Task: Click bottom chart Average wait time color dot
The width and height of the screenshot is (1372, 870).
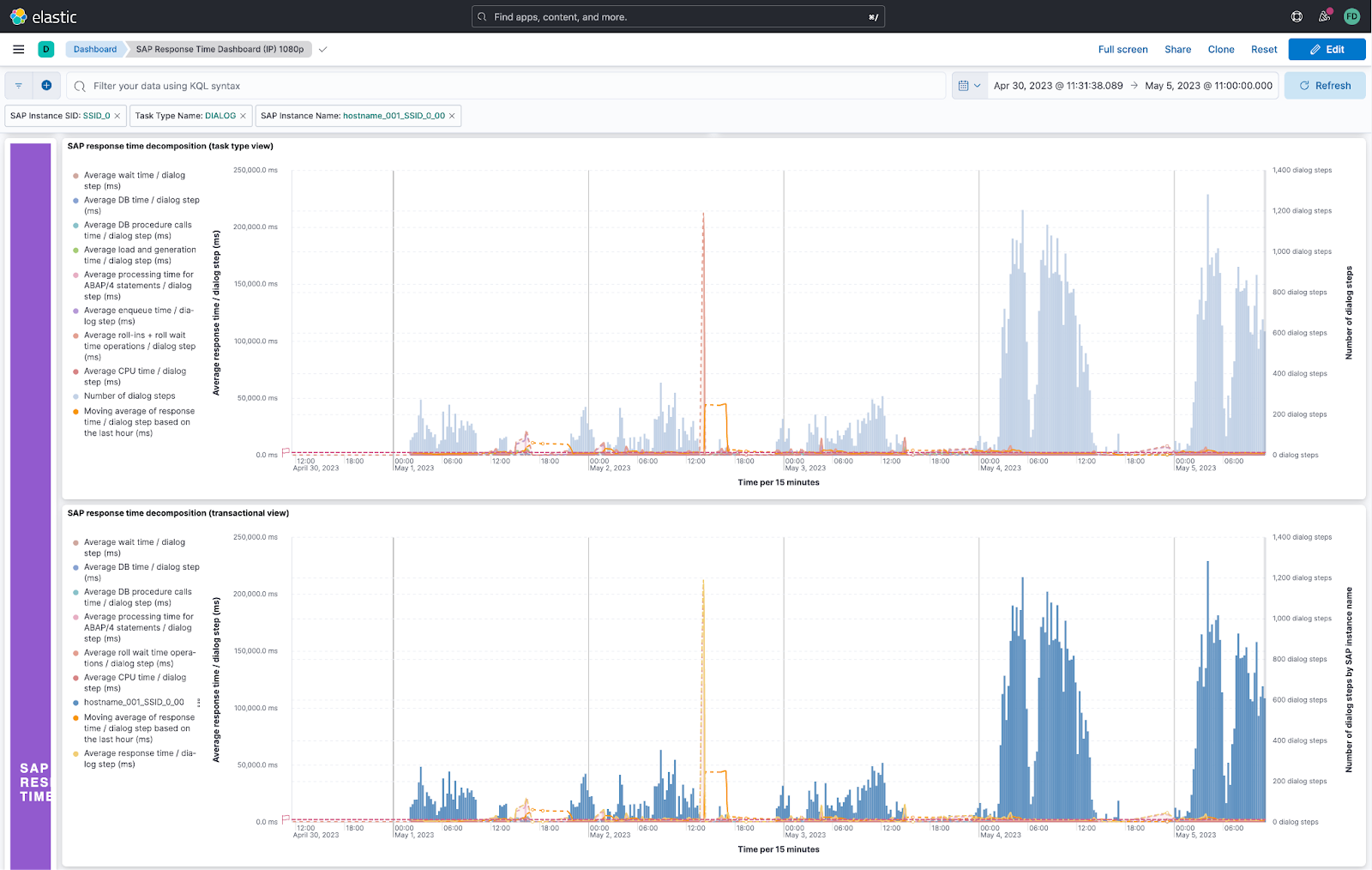Action: click(75, 543)
